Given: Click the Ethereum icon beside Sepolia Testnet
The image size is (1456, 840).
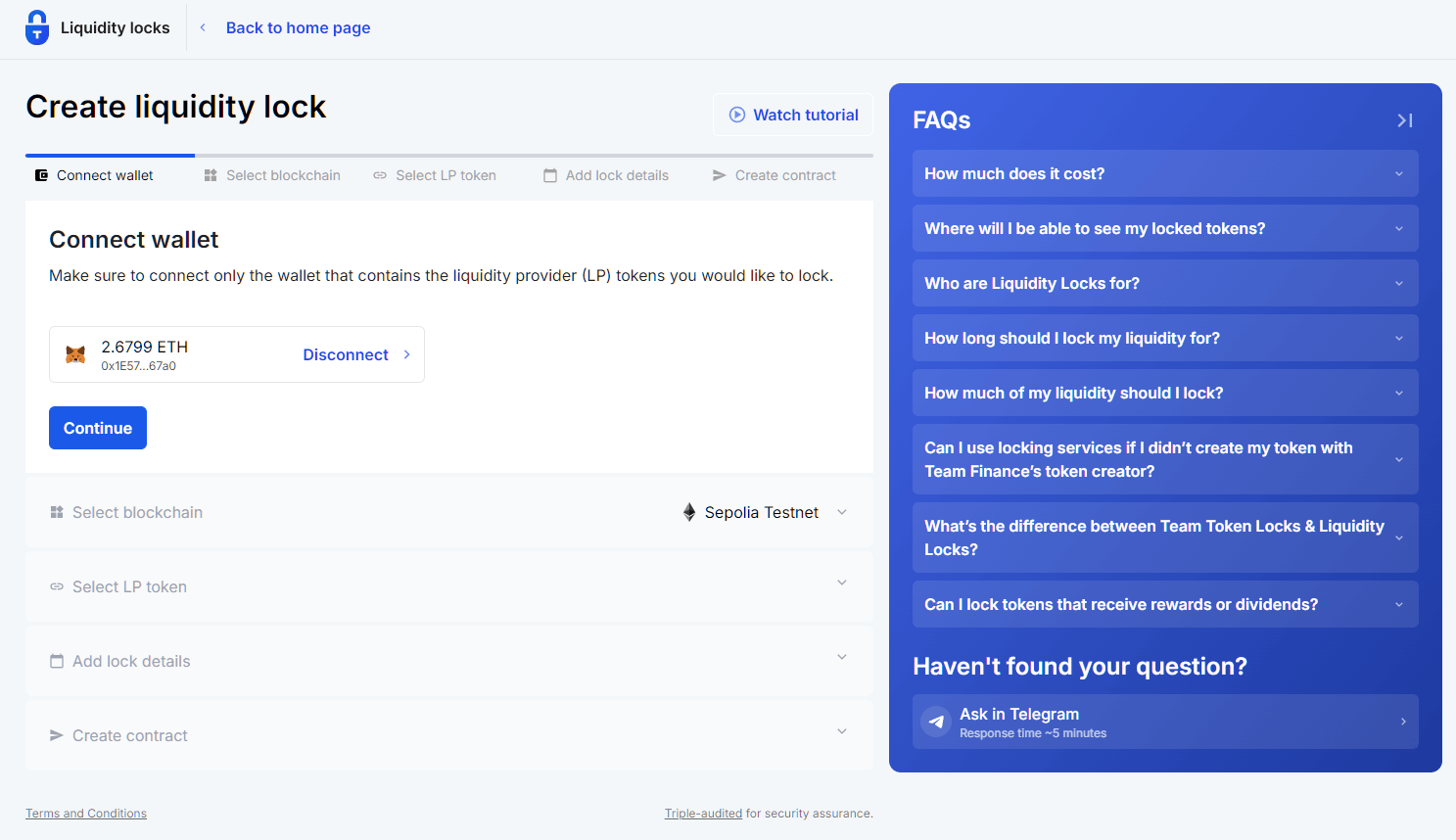Looking at the screenshot, I should pos(686,511).
